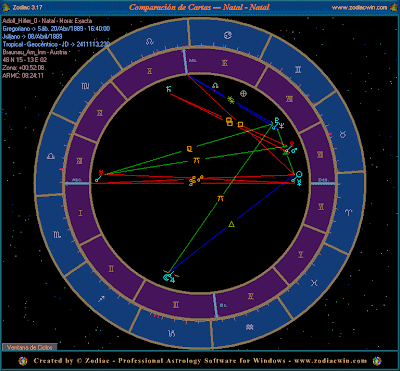The image size is (400, 371).
Task: Click the Zodiac 3.17 application icon
Action: pos(6,7)
